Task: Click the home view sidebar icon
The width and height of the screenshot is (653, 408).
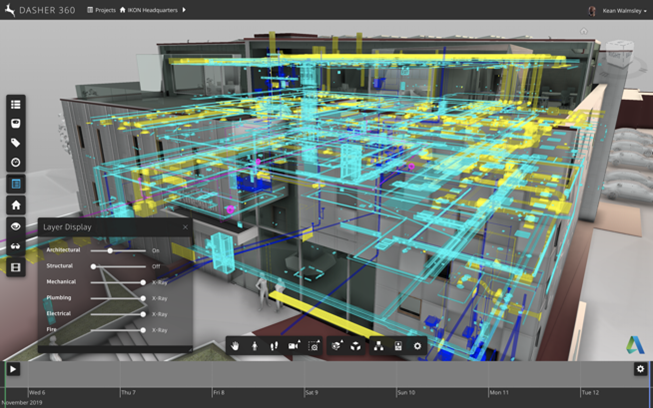Action: [x=16, y=205]
